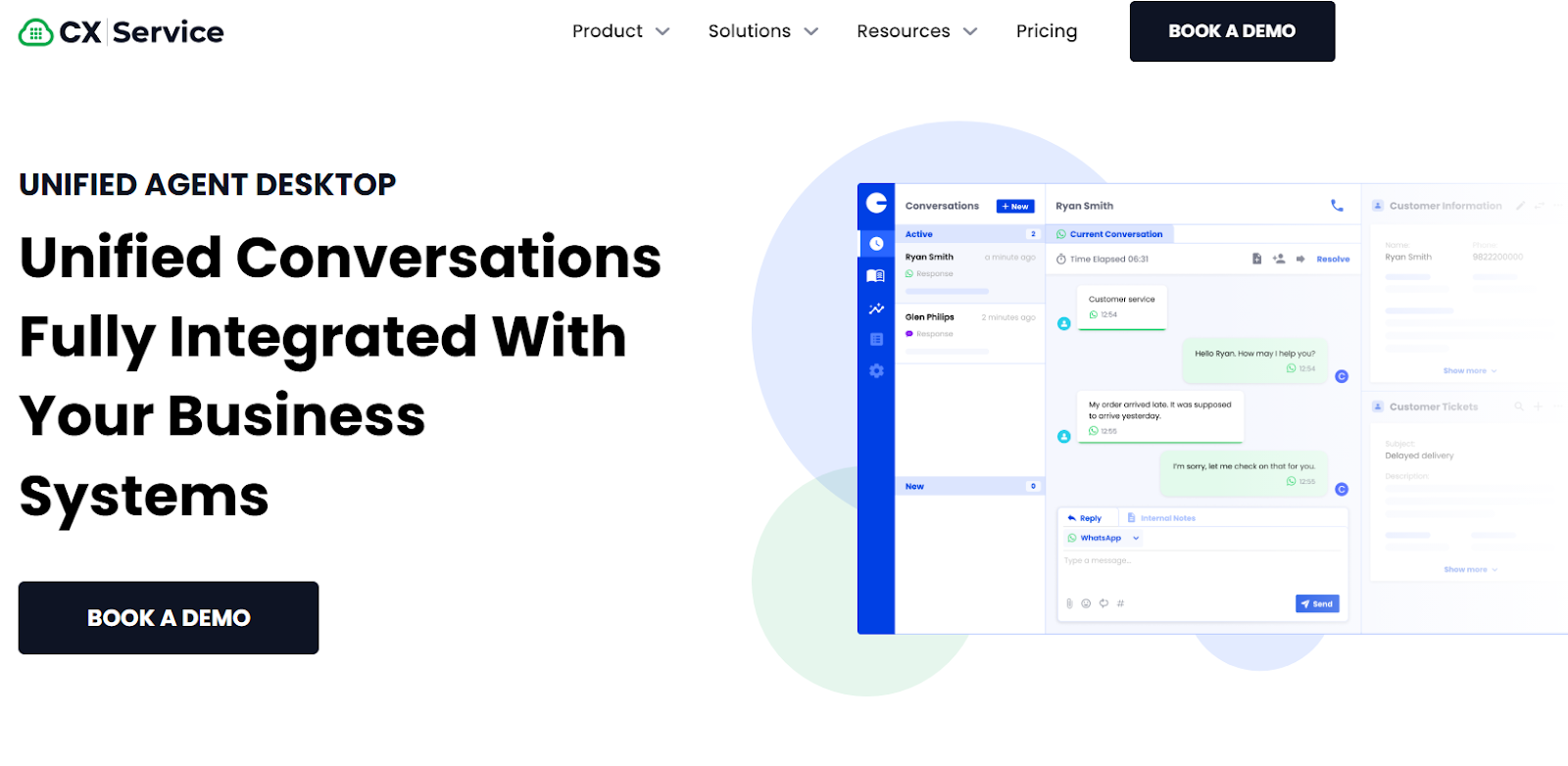Image resolution: width=1568 pixels, height=766 pixels.
Task: Click the top navigation Book a Demo button
Action: [x=1232, y=31]
